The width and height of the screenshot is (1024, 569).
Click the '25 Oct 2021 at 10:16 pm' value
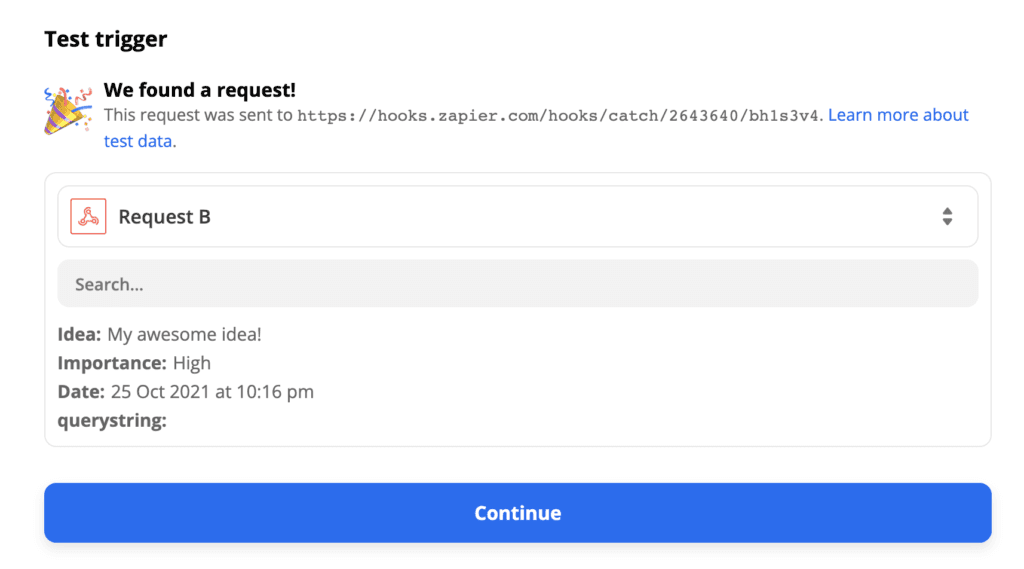pos(212,391)
